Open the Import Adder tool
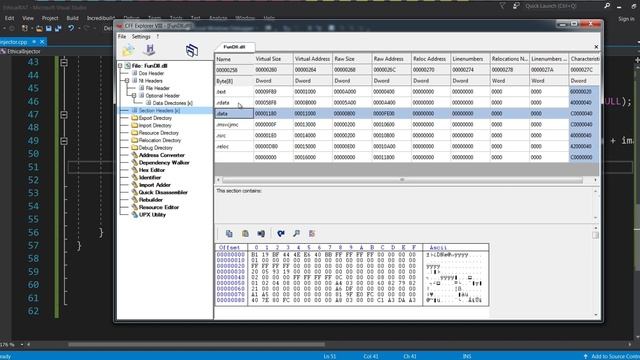This screenshot has width=640, height=360. pos(155,185)
